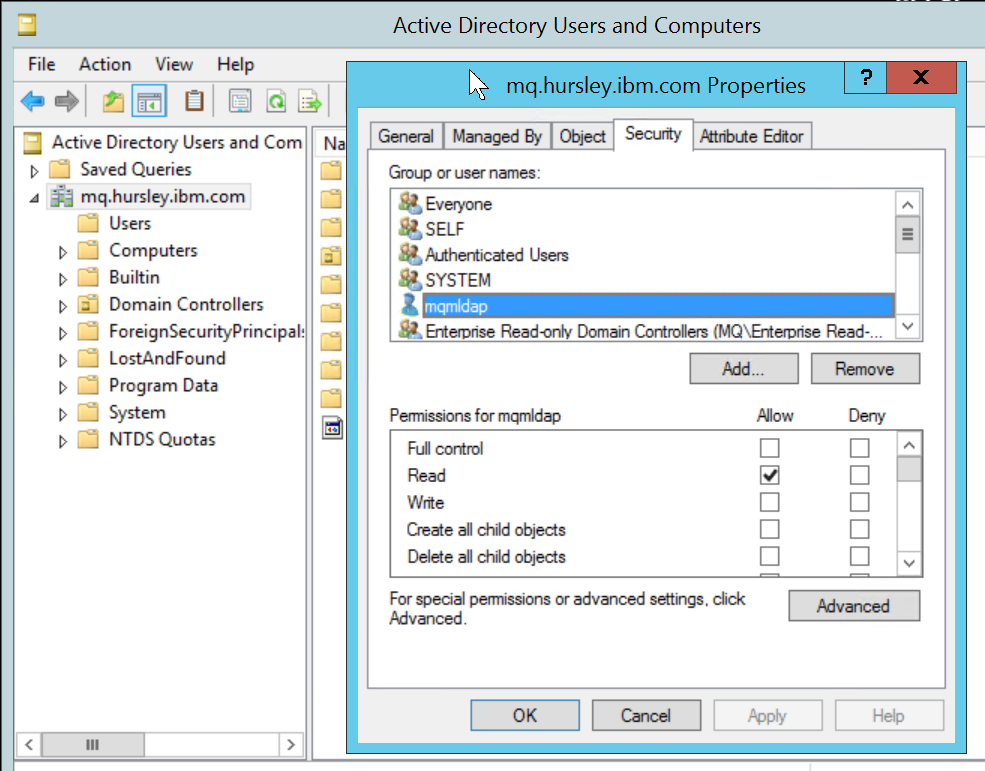The width and height of the screenshot is (985, 771).
Task: Uncheck Allow for Read permission
Action: [x=770, y=475]
